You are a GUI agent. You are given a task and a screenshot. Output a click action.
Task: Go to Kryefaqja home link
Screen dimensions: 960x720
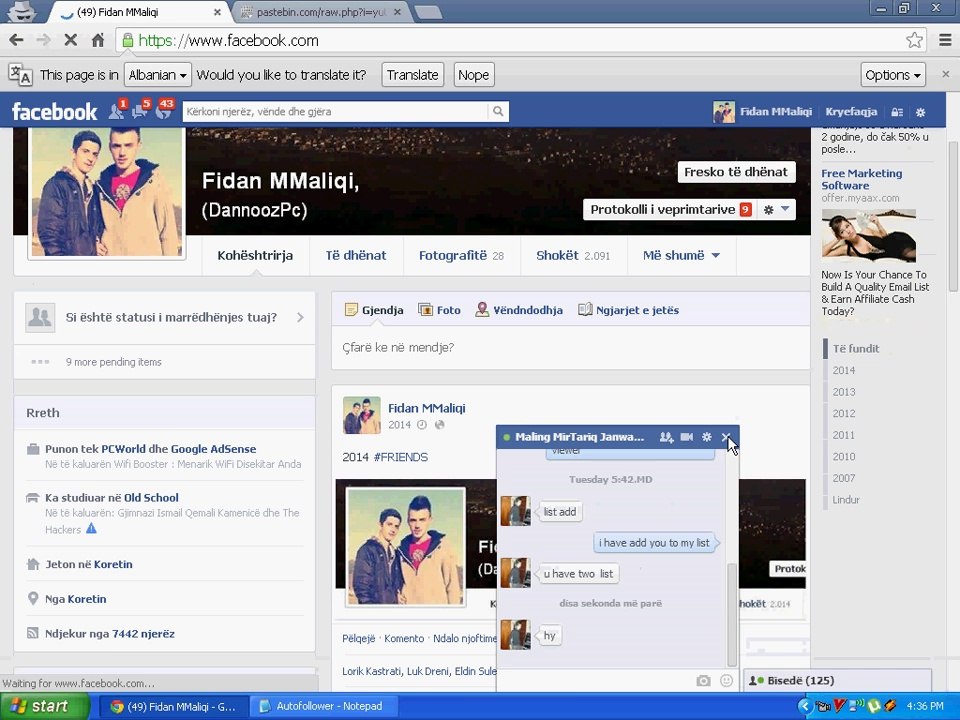[x=851, y=111]
